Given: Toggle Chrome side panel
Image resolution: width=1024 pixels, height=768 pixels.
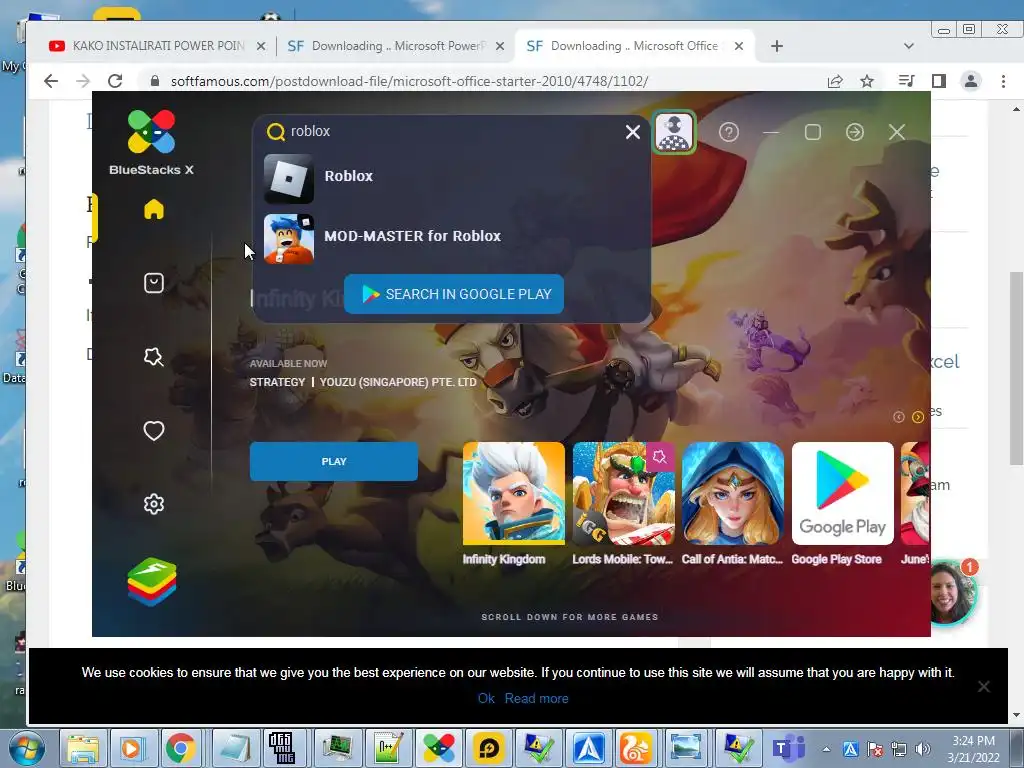Looking at the screenshot, I should pyautogui.click(x=938, y=81).
